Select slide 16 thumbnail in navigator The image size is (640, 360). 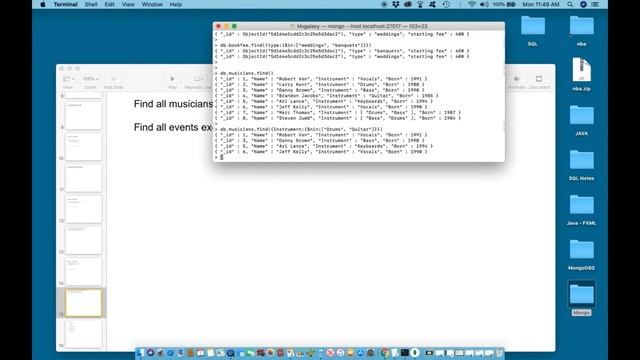(x=83, y=334)
